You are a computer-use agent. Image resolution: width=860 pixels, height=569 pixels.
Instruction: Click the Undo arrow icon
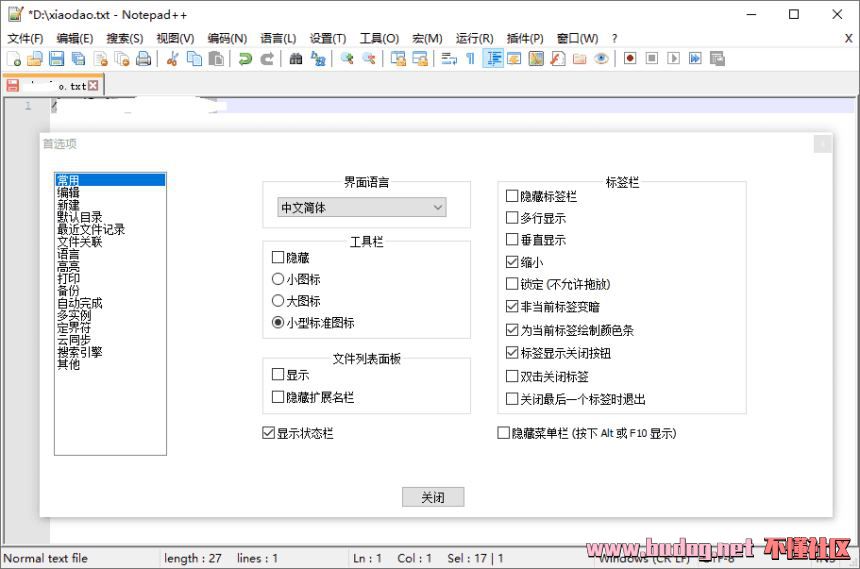click(x=245, y=59)
